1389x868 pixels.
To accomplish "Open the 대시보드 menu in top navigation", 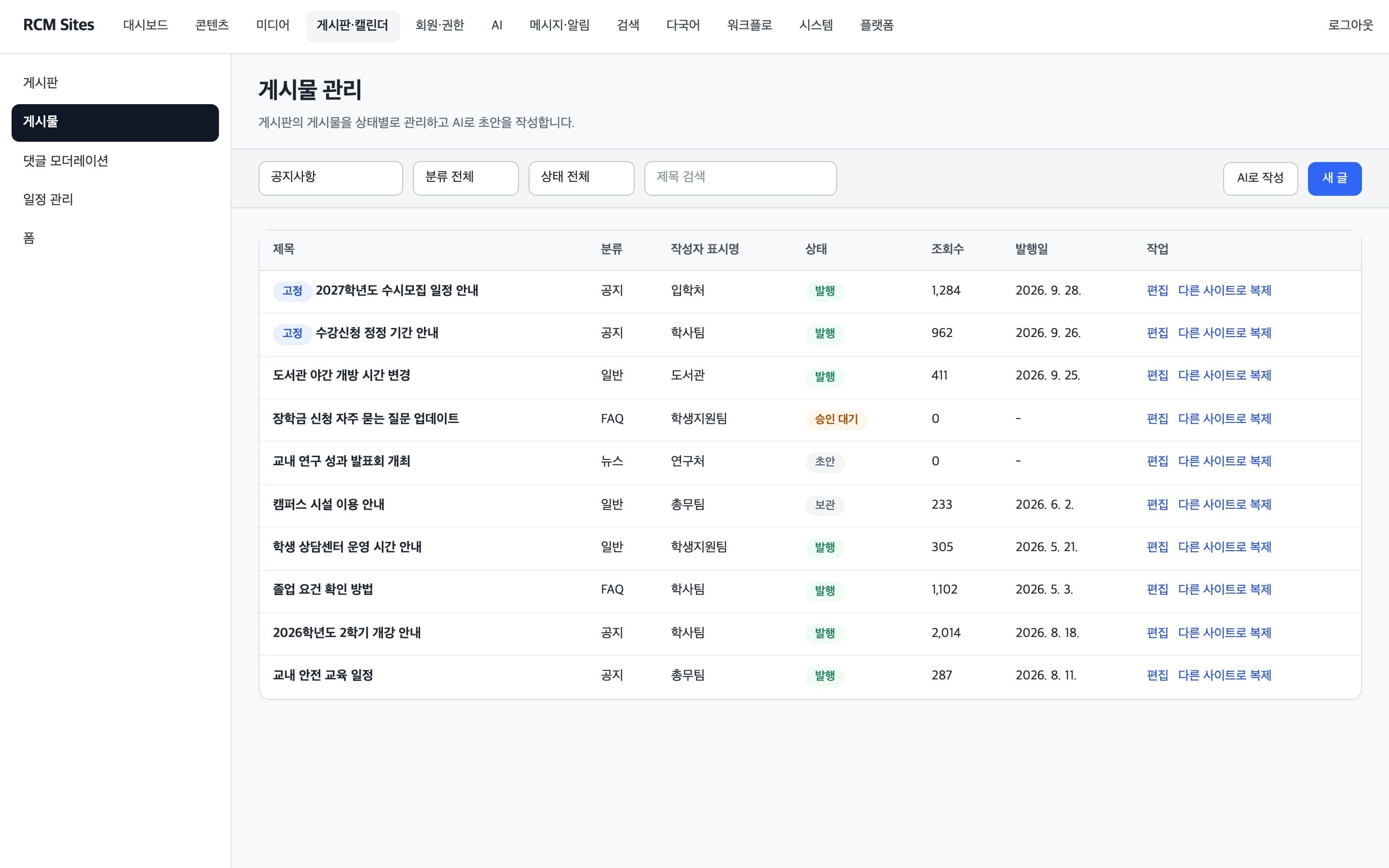I will [x=145, y=25].
